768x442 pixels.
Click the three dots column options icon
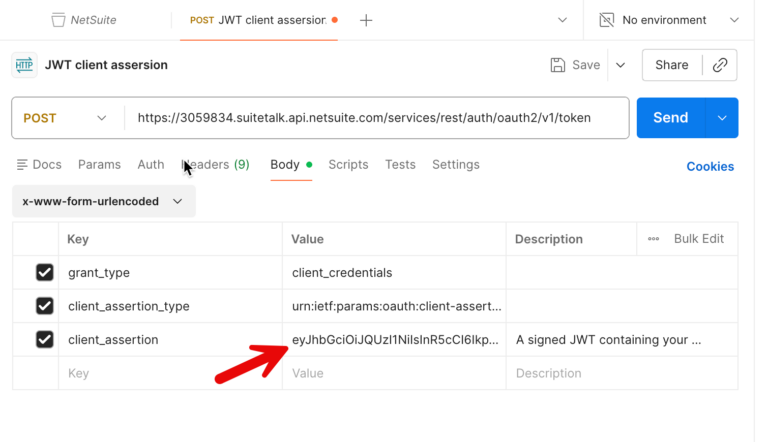point(653,239)
